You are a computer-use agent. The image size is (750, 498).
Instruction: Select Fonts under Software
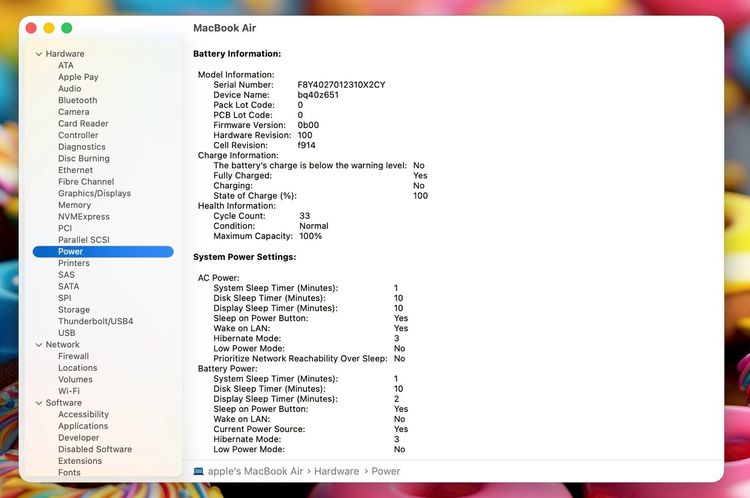click(69, 473)
